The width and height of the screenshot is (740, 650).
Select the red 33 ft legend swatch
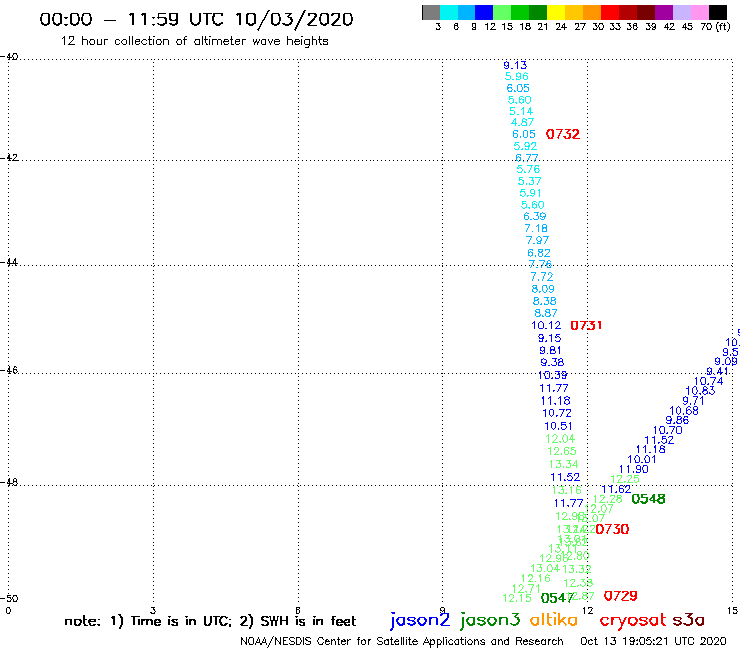pos(609,12)
